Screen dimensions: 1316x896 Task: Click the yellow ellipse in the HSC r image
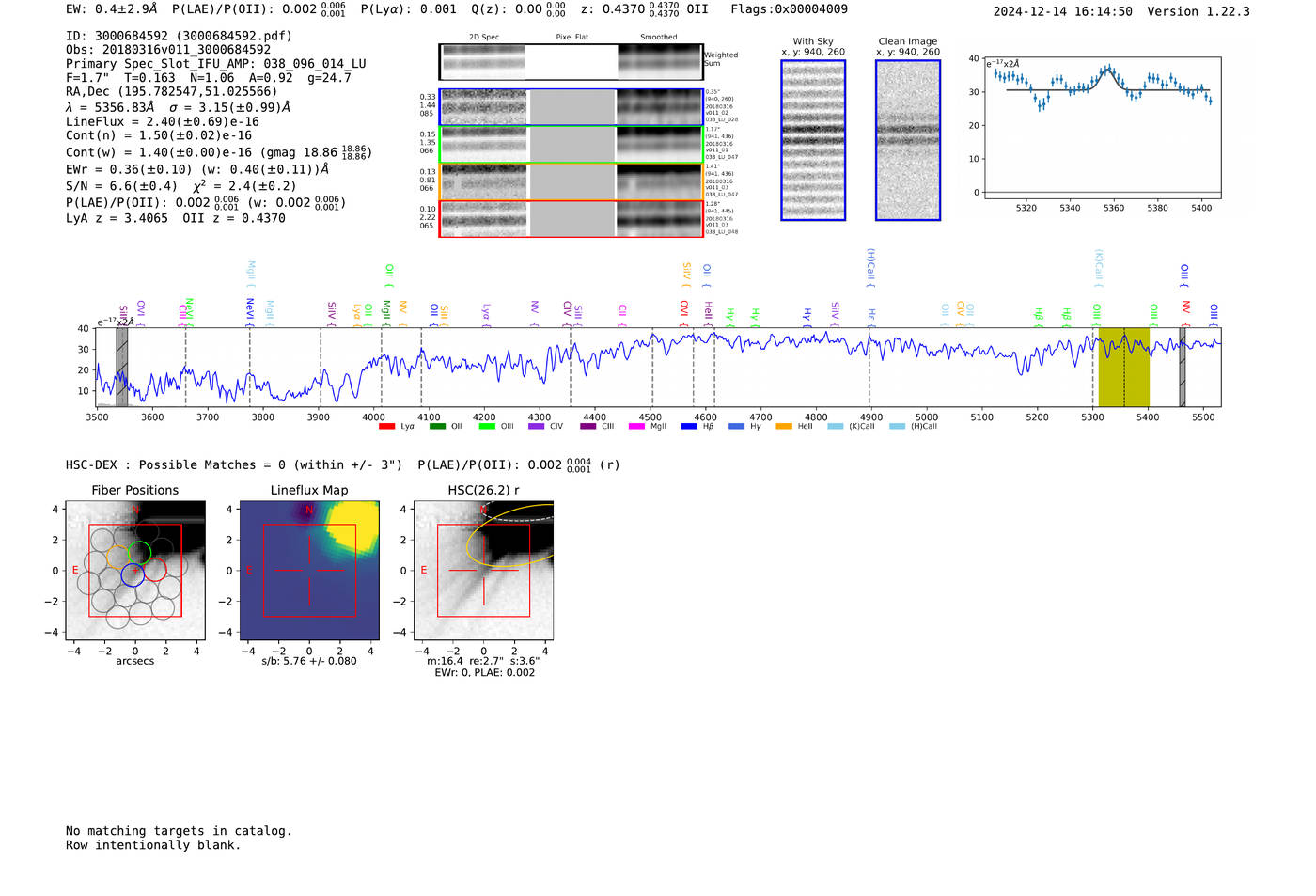click(512, 535)
